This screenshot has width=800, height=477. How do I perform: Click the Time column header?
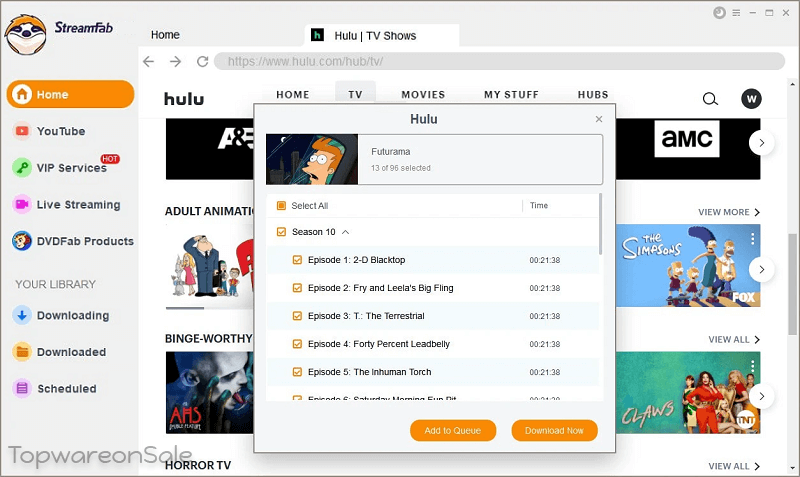pos(539,206)
